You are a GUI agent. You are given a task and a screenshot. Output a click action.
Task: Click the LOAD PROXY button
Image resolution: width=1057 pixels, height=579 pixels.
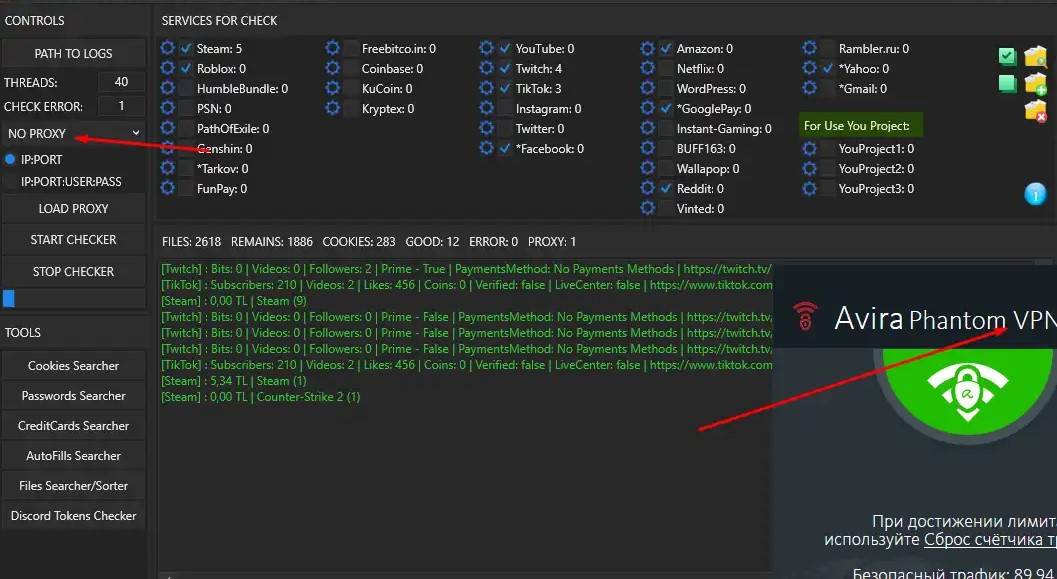(74, 208)
